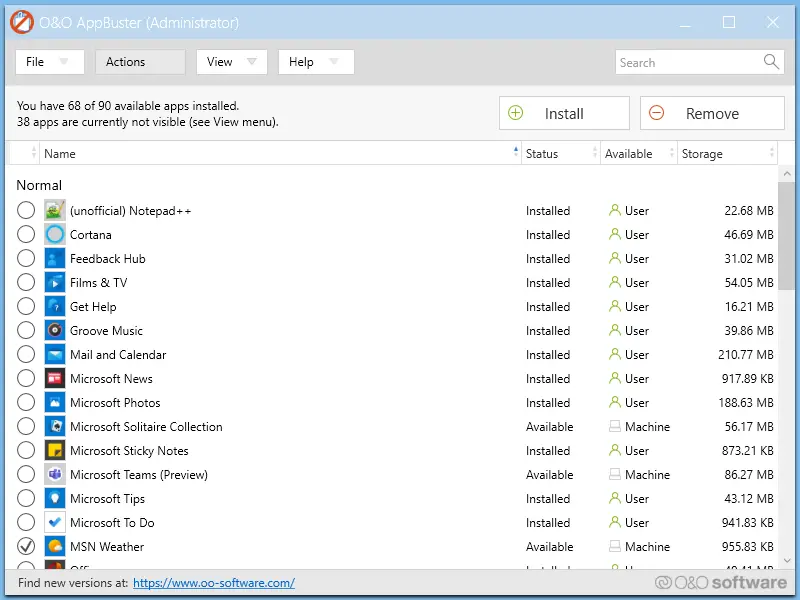
Task: Tick the Feedback Hub checkbox
Action: tap(26, 258)
